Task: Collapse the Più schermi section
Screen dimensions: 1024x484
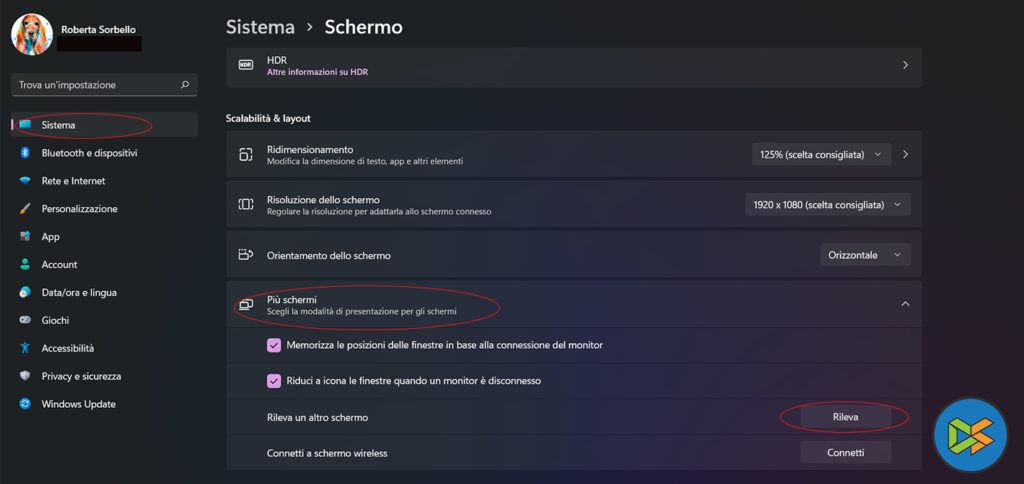Action: (x=905, y=304)
